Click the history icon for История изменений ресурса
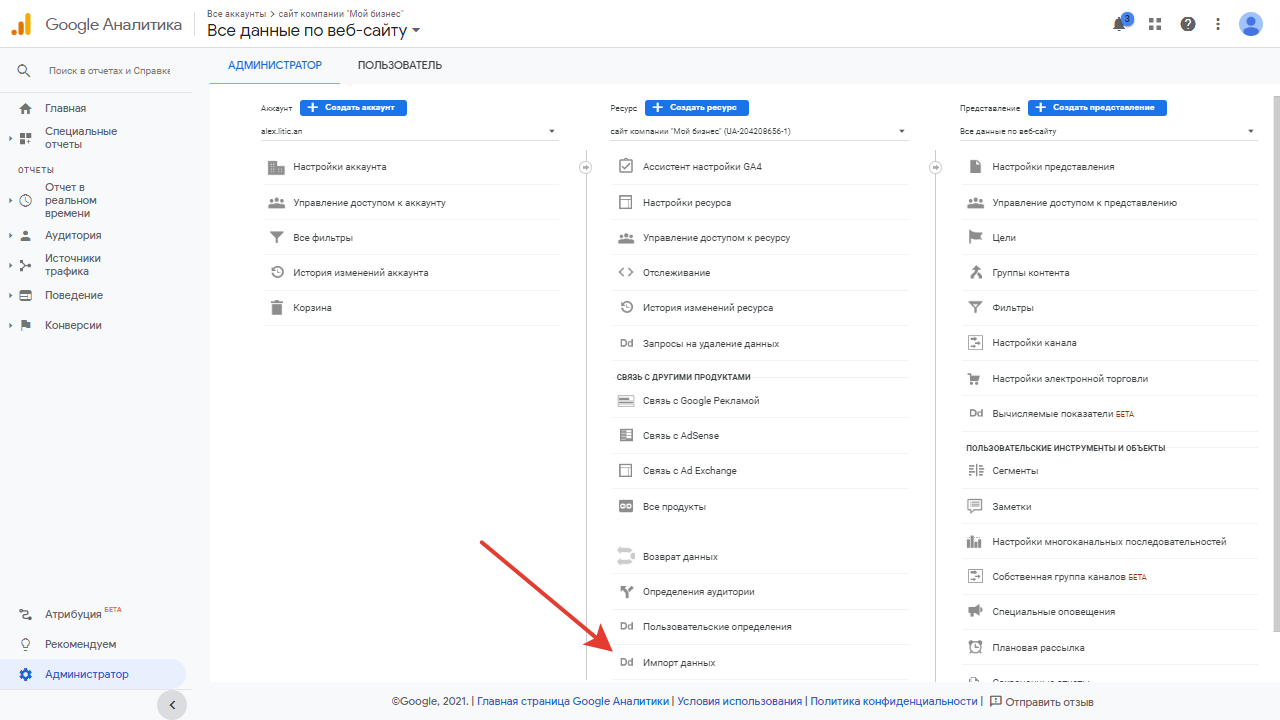This screenshot has width=1280, height=720. coord(626,307)
